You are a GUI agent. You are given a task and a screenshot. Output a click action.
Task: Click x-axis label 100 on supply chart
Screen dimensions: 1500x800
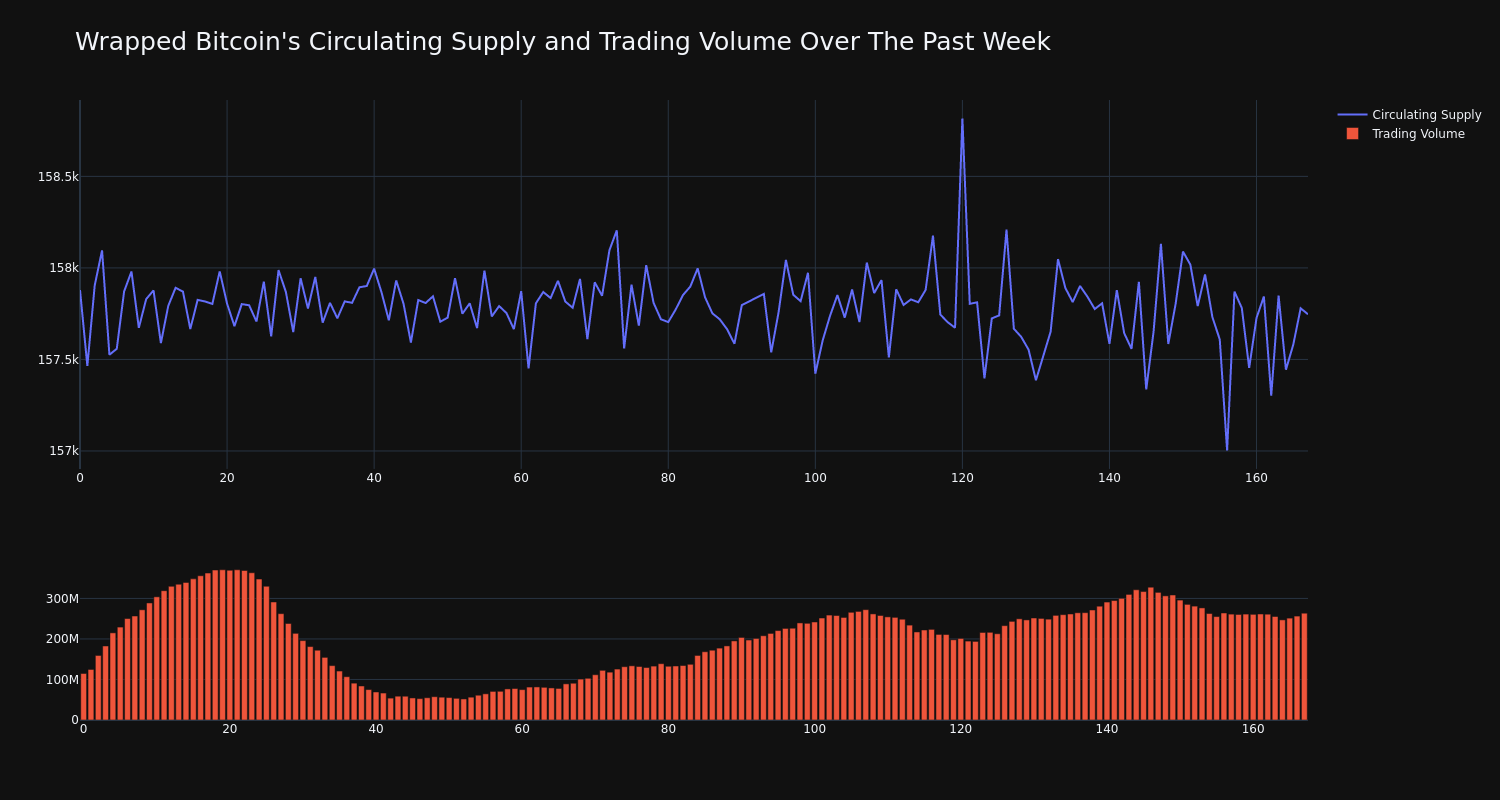[815, 478]
